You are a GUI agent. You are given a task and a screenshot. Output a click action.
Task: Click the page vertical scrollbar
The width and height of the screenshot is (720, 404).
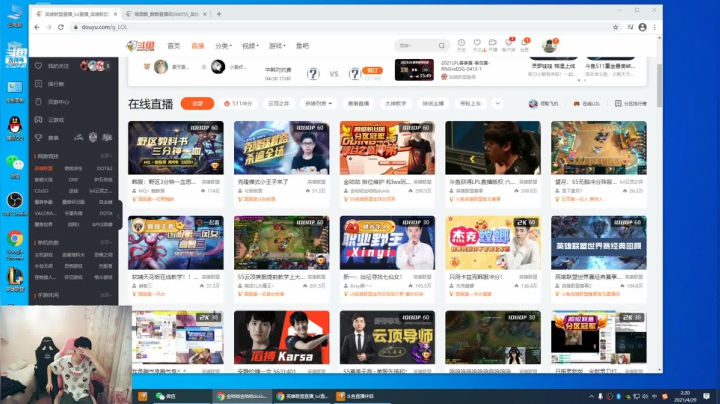tap(659, 86)
